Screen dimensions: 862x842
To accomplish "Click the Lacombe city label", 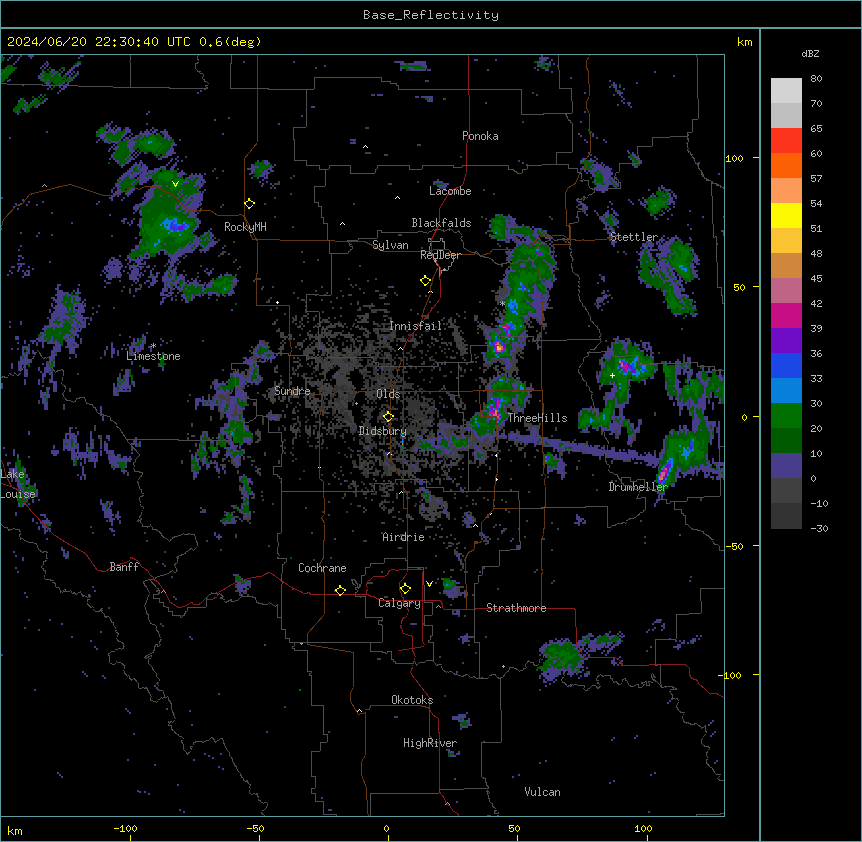I will click(x=450, y=191).
